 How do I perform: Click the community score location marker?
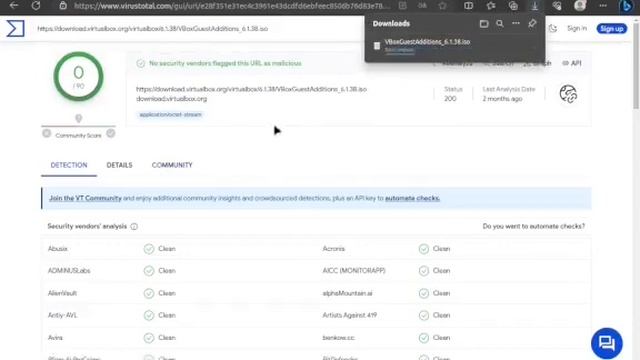(x=78, y=118)
